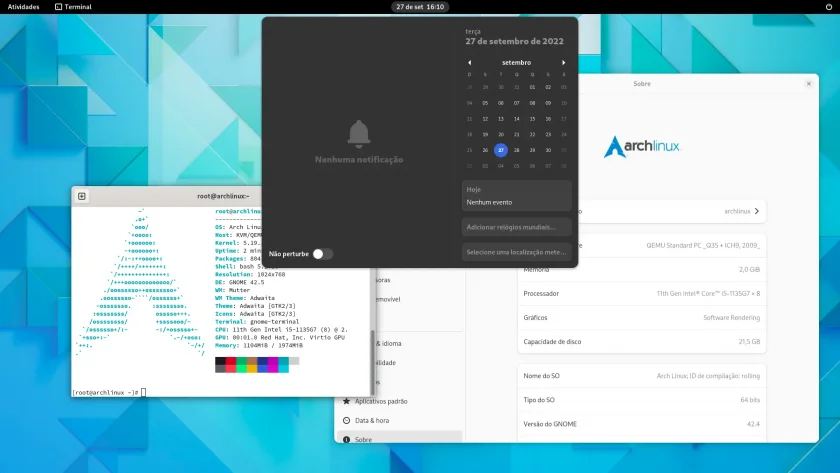Click the Gráficos row value Software Rendering

[731, 318]
